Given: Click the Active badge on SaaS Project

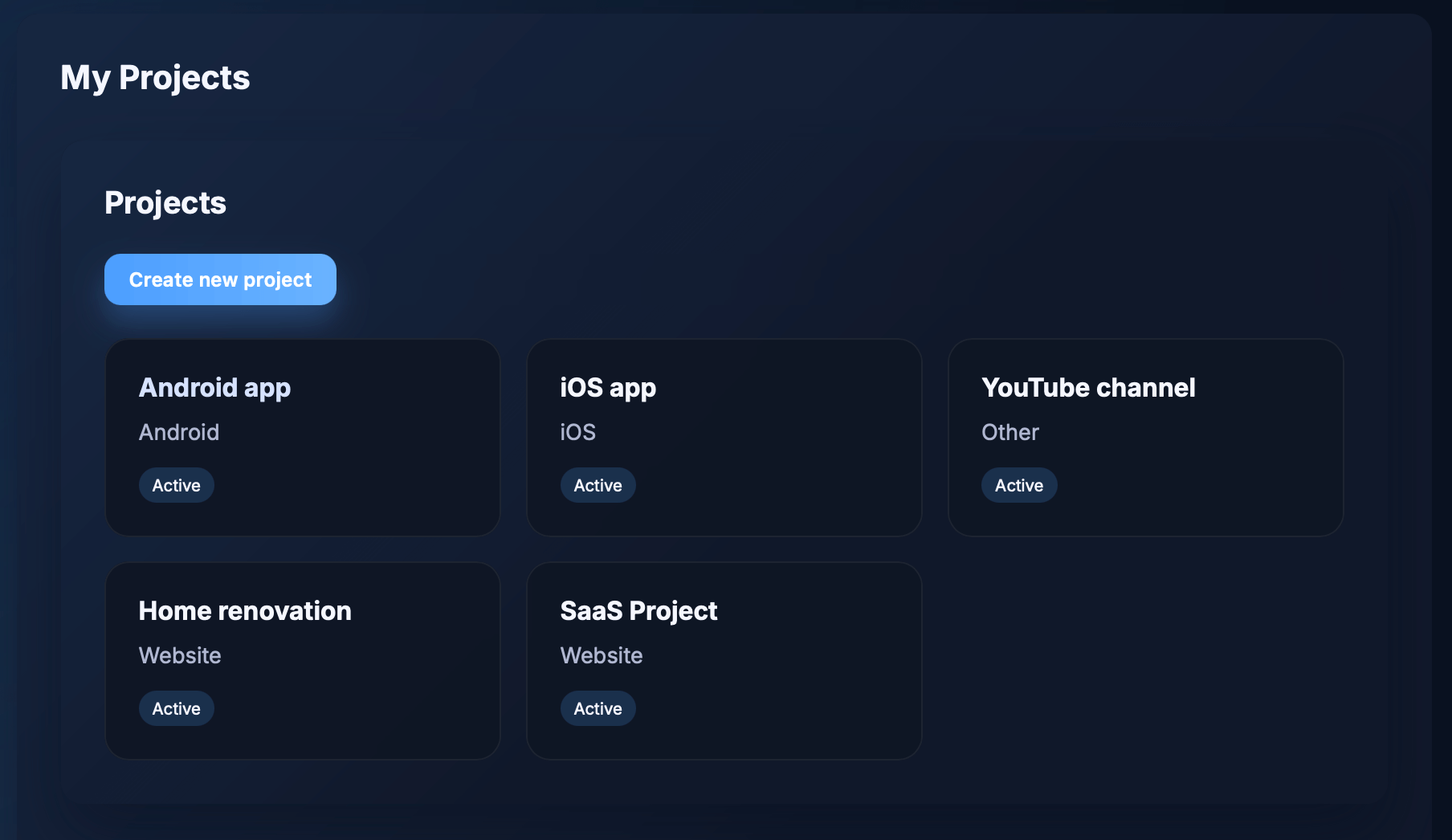Looking at the screenshot, I should [598, 707].
